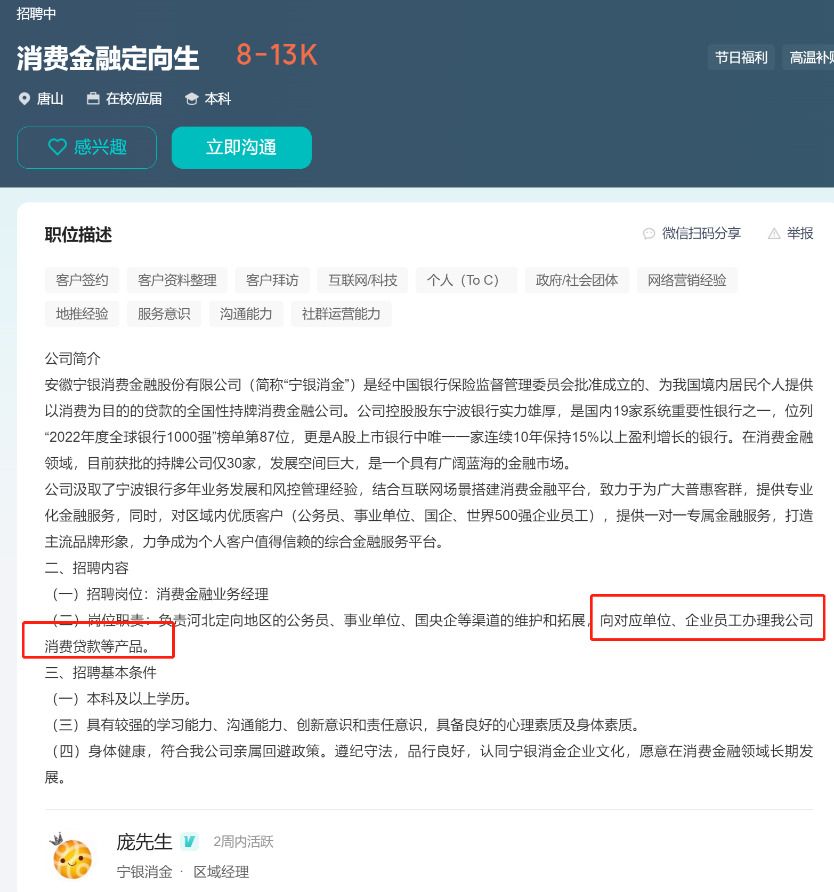Click the warning triangle report icon
Viewport: 834px width, 892px height.
(x=774, y=234)
